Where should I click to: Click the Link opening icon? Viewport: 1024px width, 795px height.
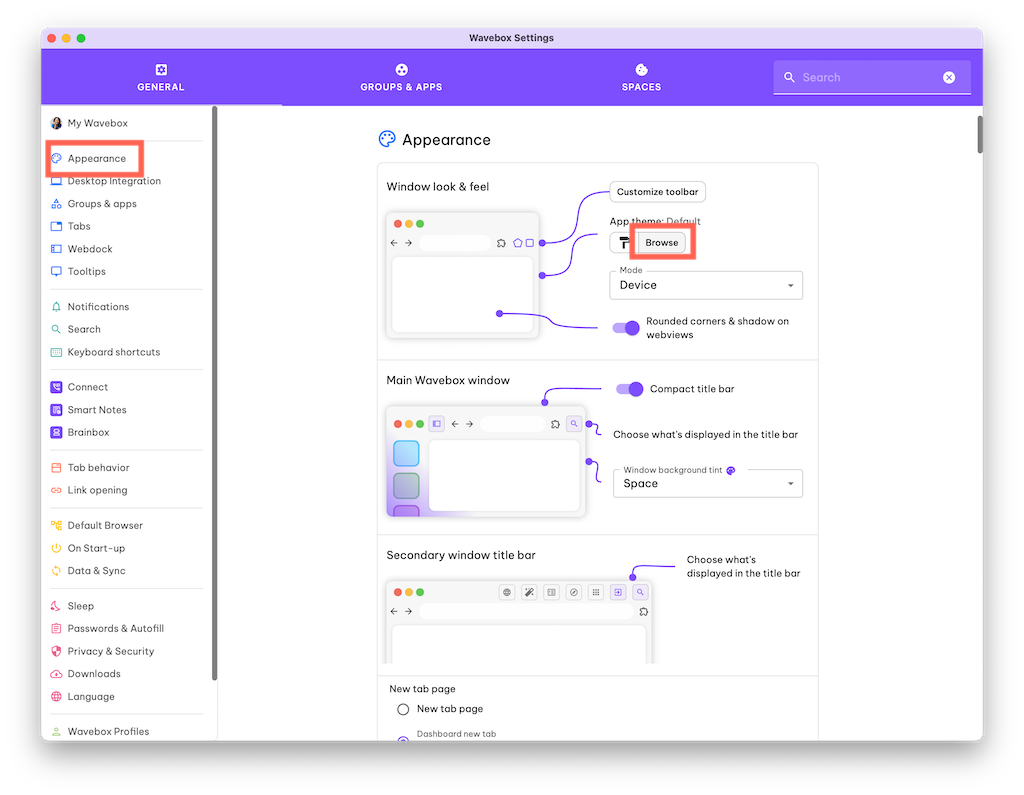click(56, 490)
